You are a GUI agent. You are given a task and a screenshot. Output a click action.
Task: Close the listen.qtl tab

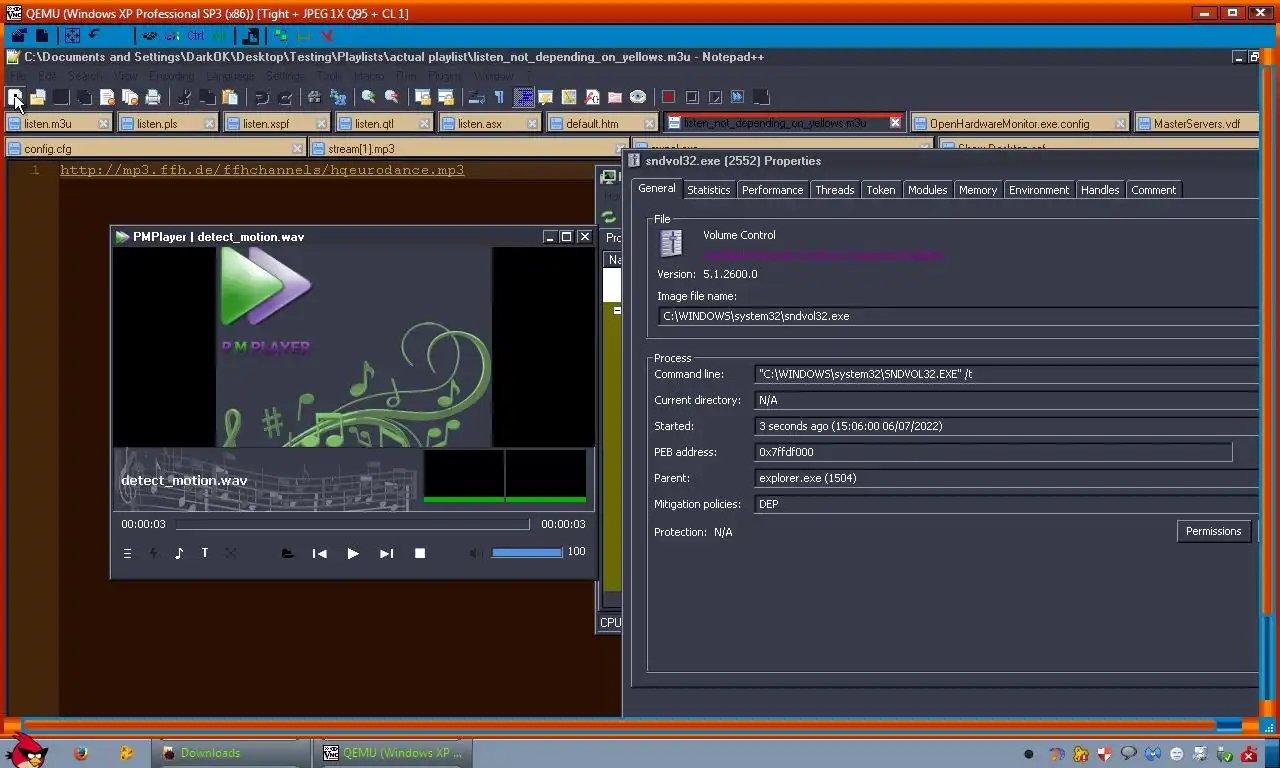pyautogui.click(x=424, y=123)
